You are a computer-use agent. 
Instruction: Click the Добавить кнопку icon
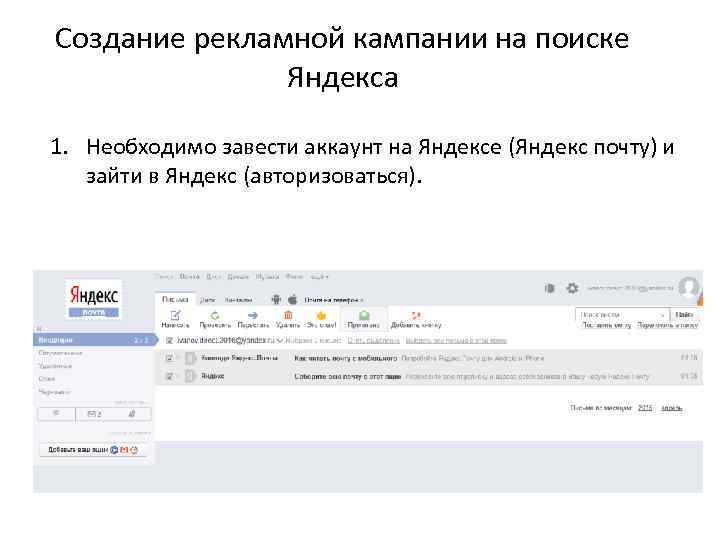[416, 315]
